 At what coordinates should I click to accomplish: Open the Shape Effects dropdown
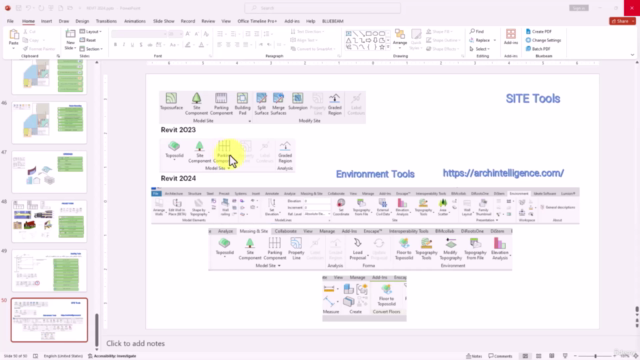[442, 49]
